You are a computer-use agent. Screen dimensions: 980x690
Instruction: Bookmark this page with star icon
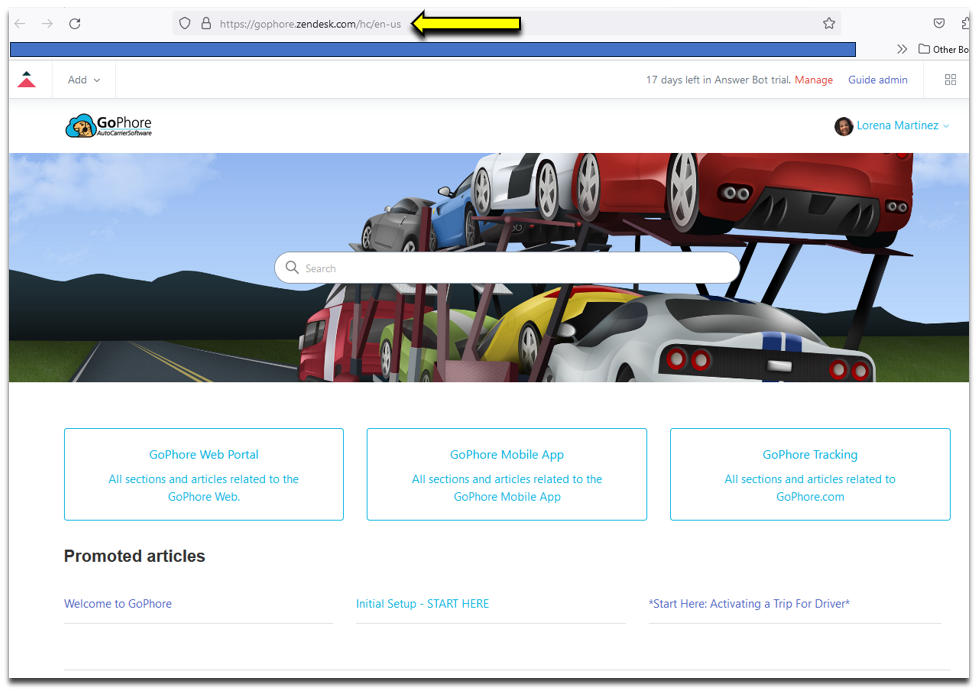coord(829,23)
